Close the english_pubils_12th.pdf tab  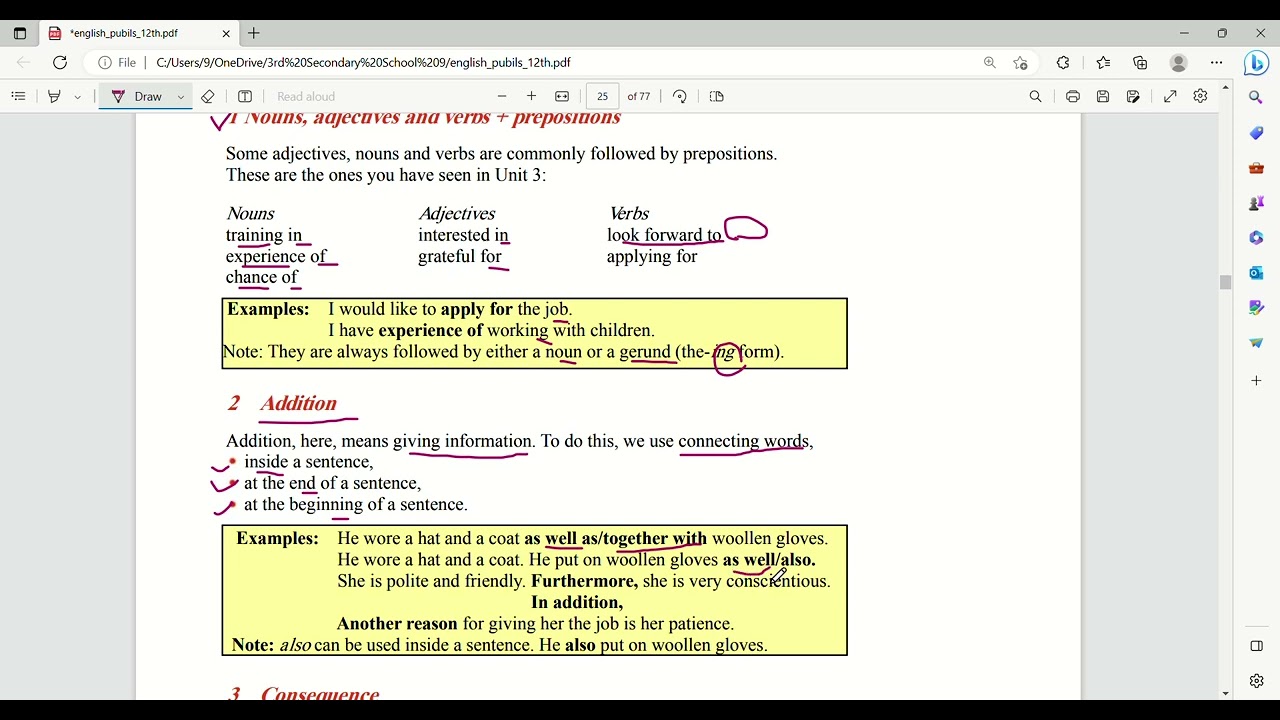click(x=226, y=33)
